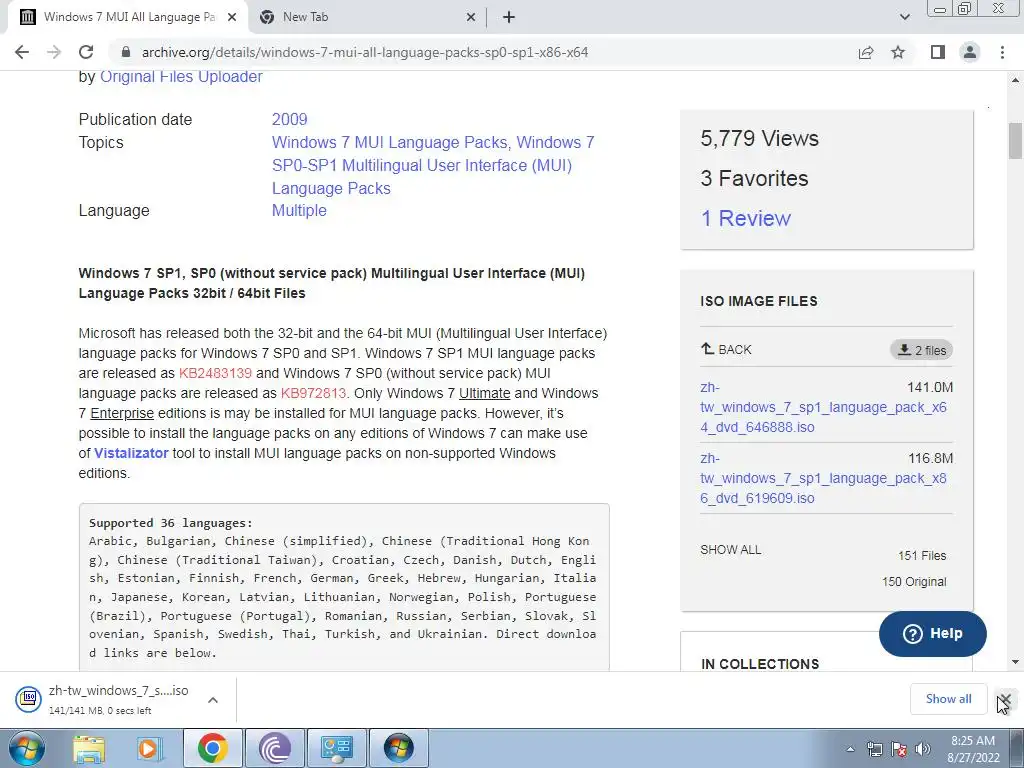This screenshot has width=1024, height=768.
Task: Open Windows Media Player from taskbar
Action: point(149,748)
